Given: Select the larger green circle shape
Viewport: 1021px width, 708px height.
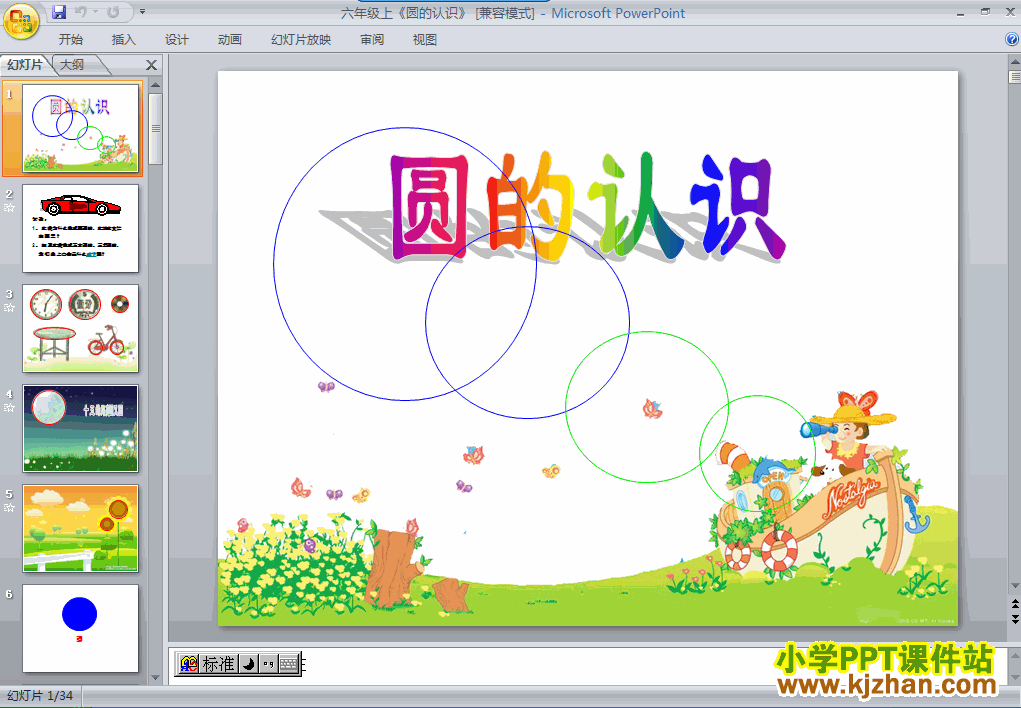Looking at the screenshot, I should [x=647, y=407].
